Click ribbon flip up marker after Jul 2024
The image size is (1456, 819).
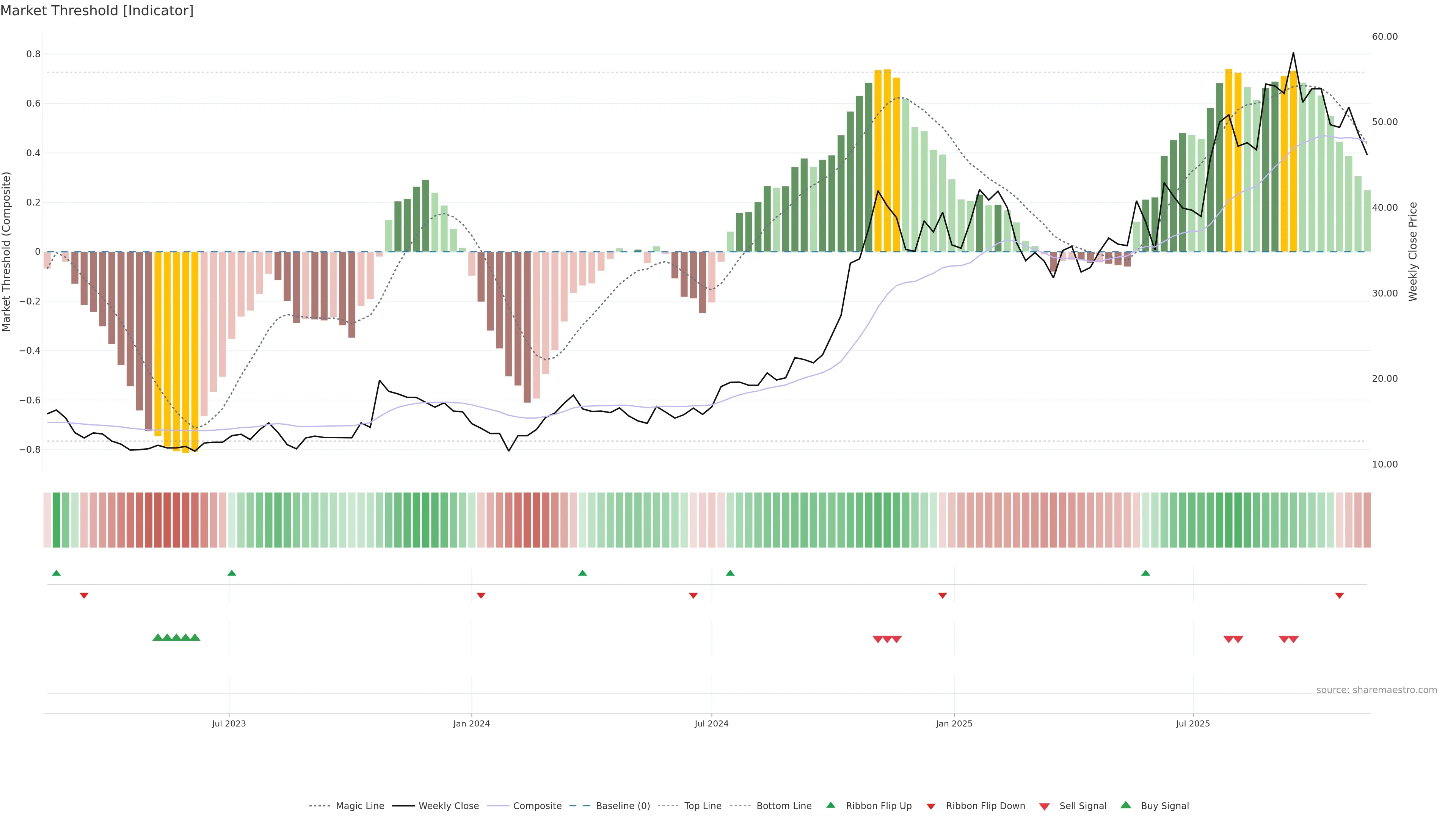tap(730, 573)
